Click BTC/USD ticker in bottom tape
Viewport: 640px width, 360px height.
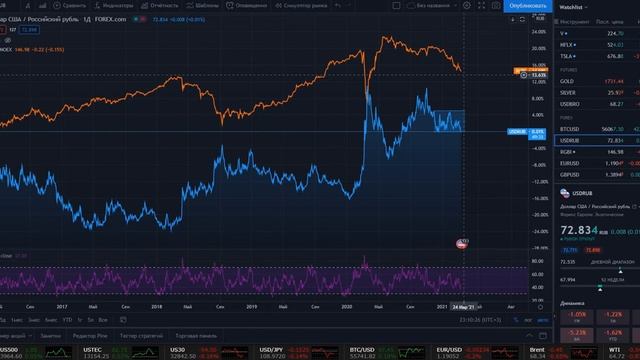[387, 353]
